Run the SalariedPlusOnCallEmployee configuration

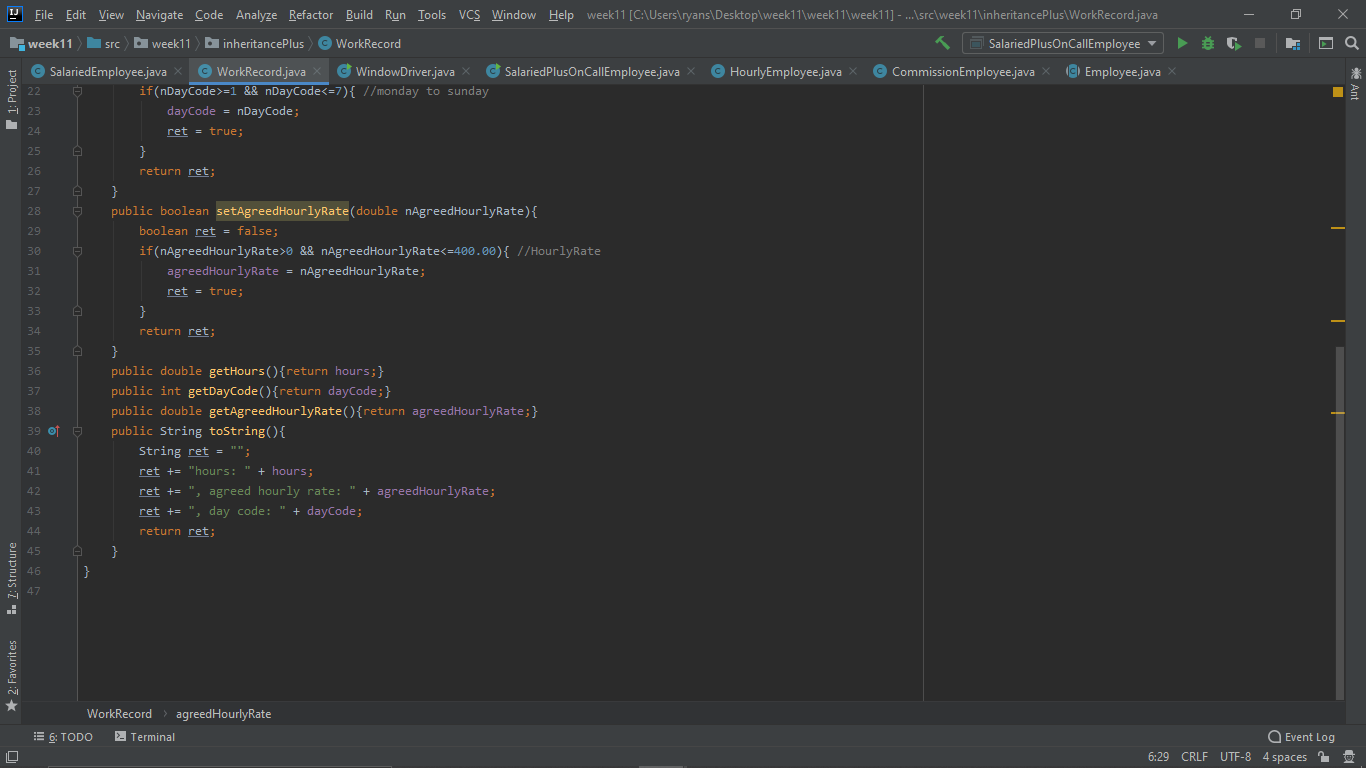pyautogui.click(x=1182, y=43)
